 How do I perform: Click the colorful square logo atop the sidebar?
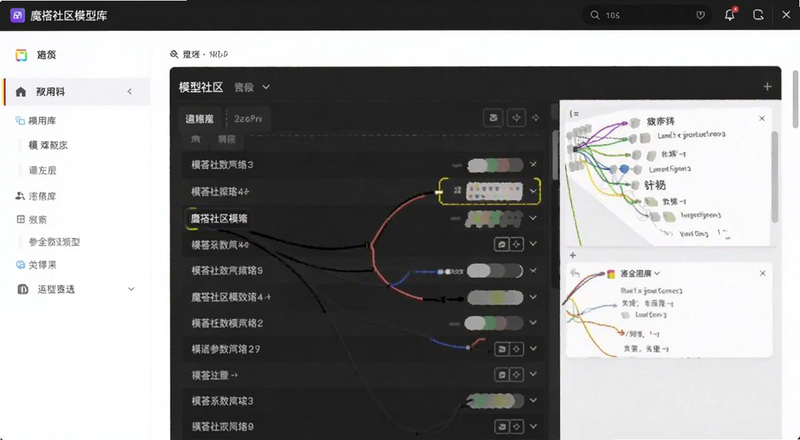21,55
